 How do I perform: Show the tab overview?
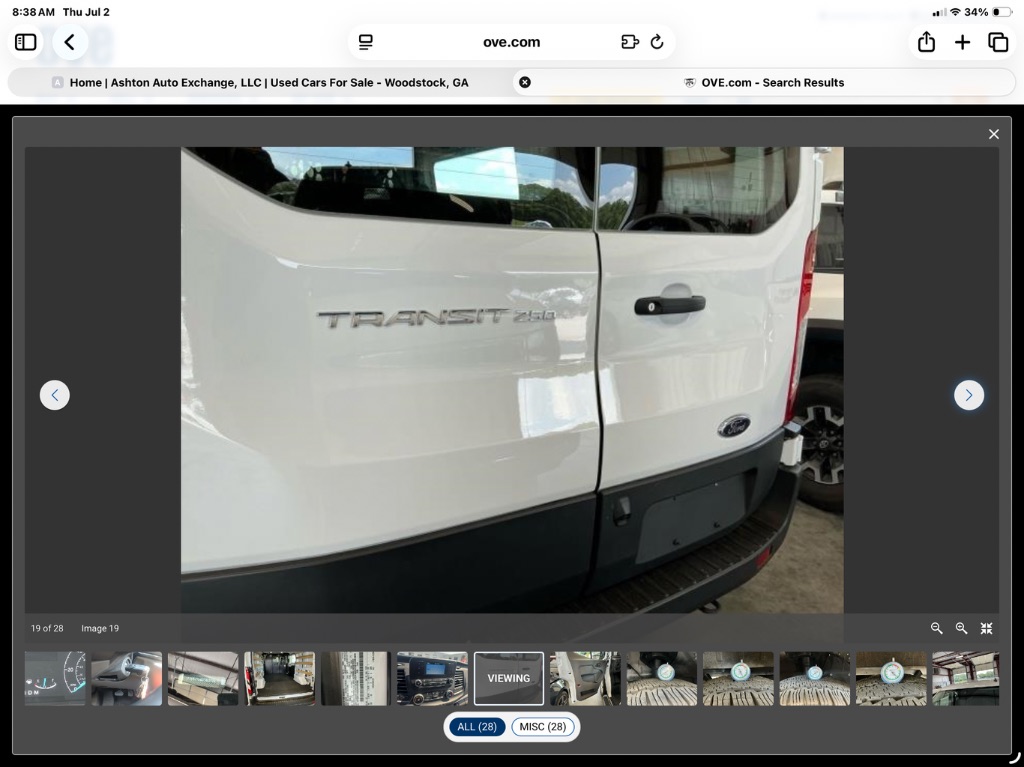click(x=998, y=42)
